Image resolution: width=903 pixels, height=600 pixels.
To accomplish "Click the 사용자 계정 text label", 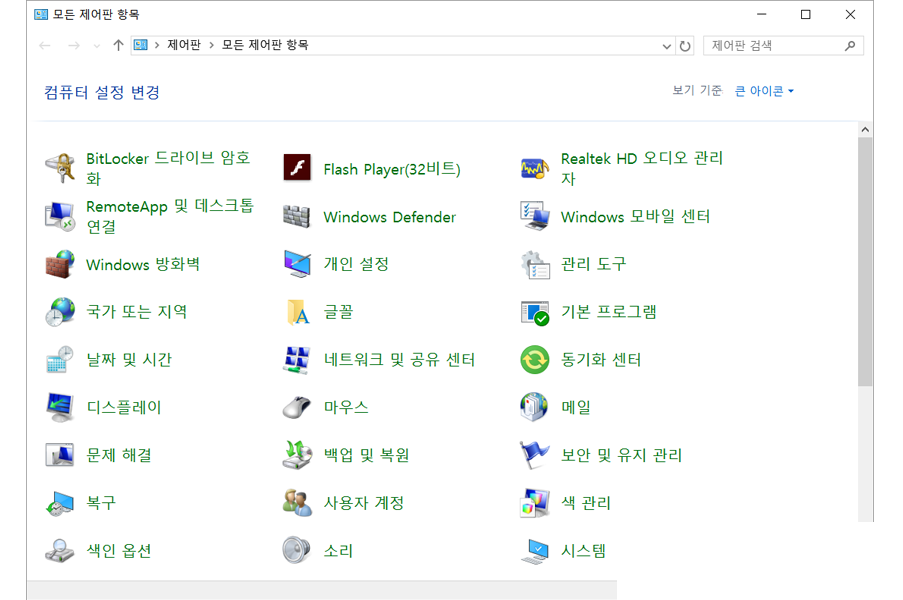I will pyautogui.click(x=363, y=503).
